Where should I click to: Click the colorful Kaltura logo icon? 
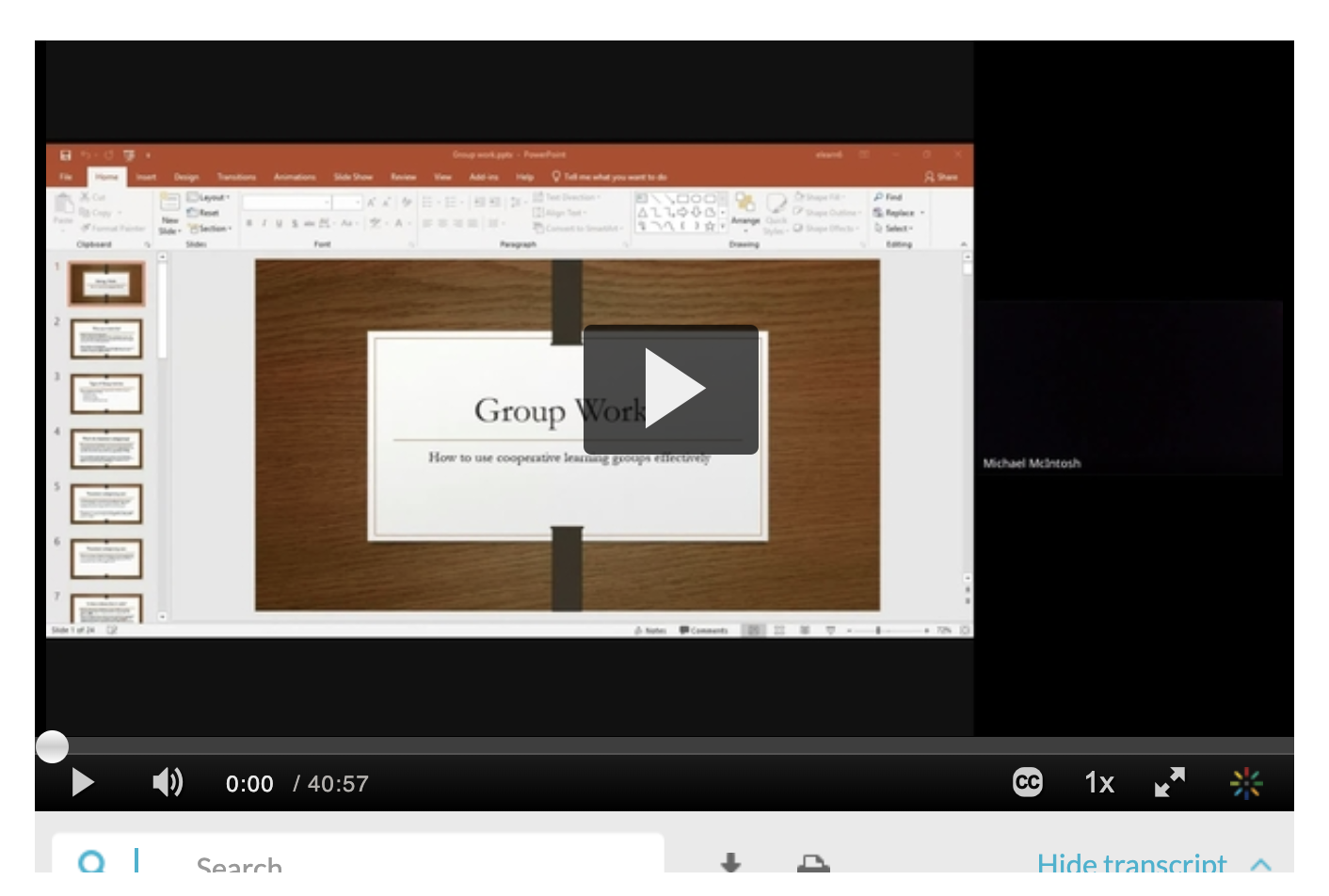pyautogui.click(x=1246, y=783)
